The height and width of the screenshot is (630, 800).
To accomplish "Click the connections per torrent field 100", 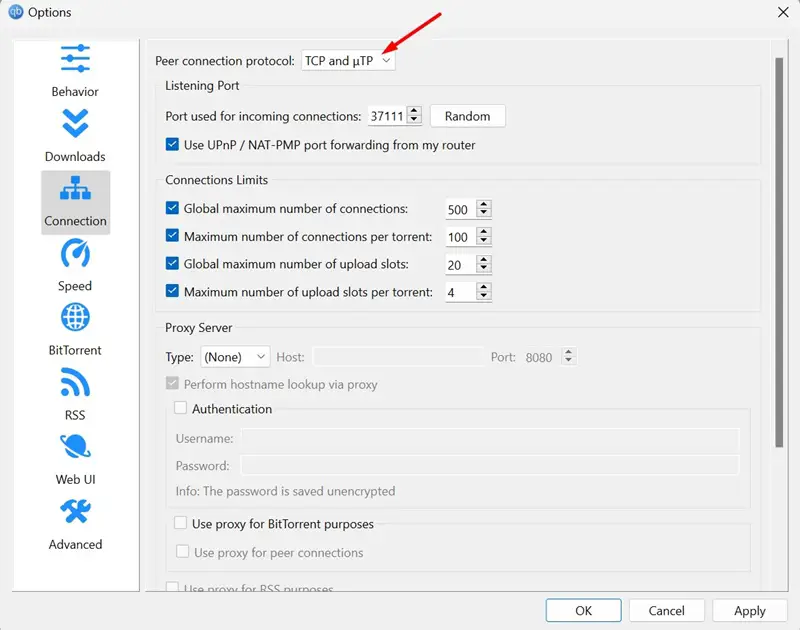I will click(x=461, y=237).
